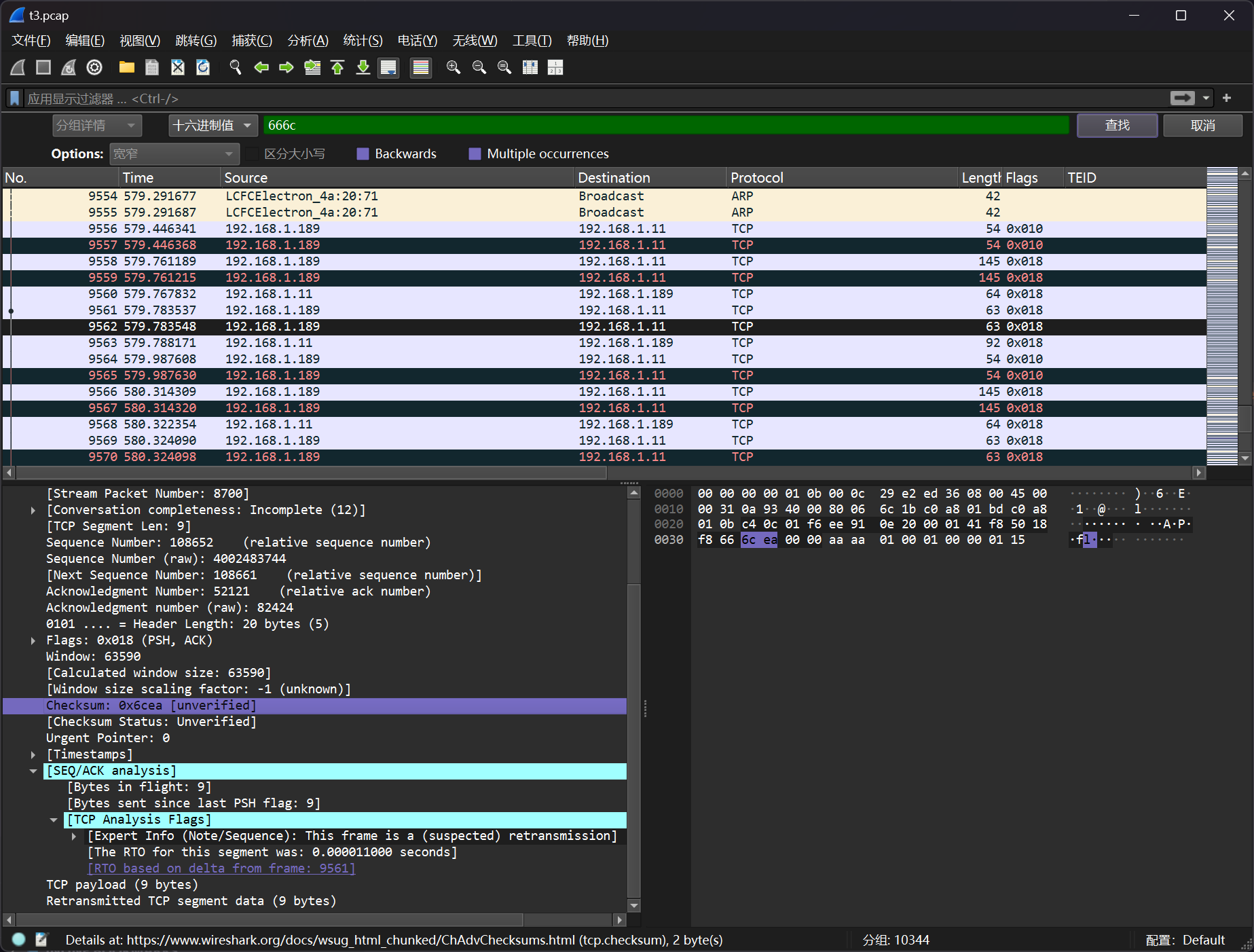Open capture file properties icon in status bar
This screenshot has height=952, width=1254.
coord(41,940)
